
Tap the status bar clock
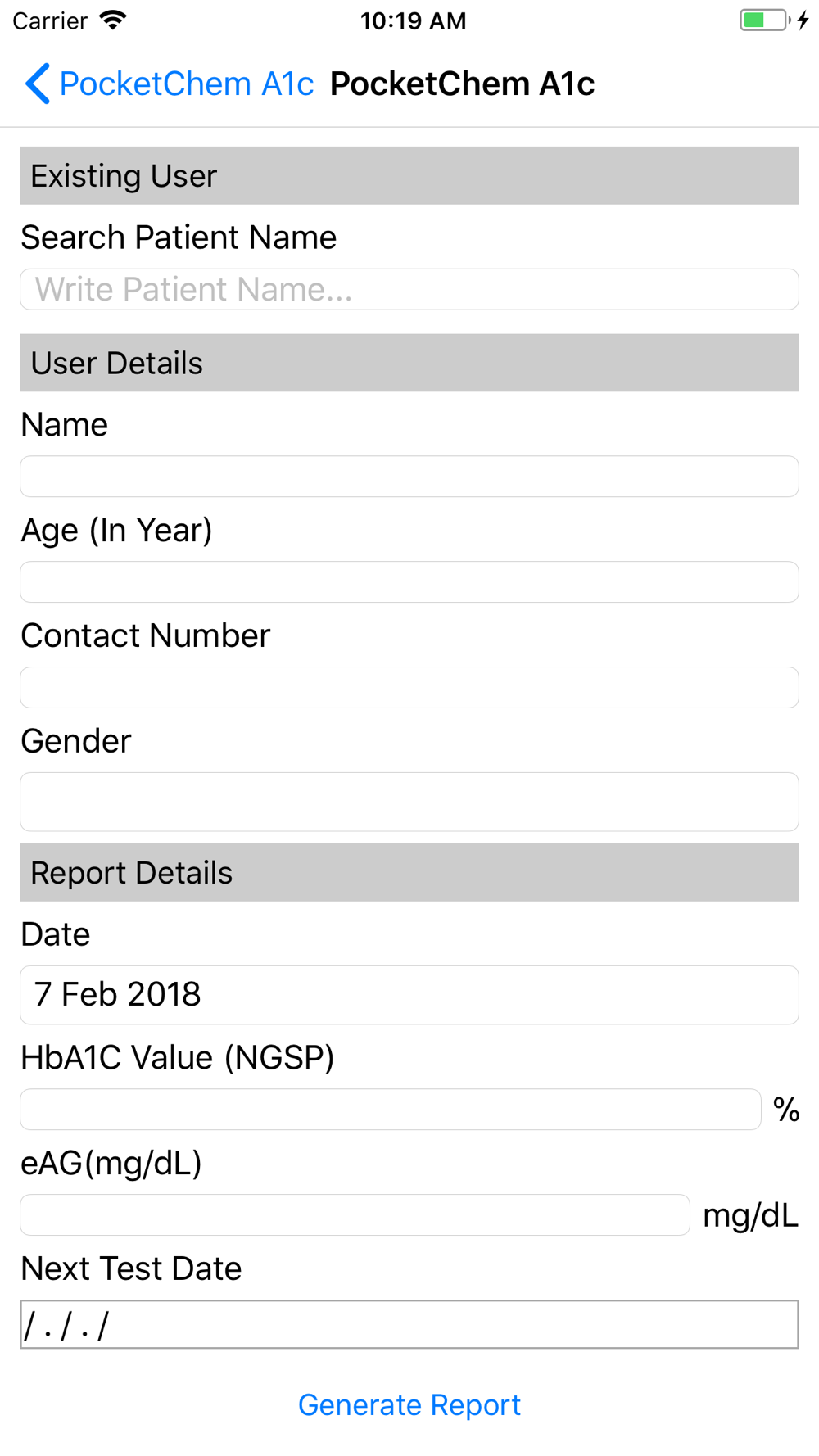coord(413,20)
